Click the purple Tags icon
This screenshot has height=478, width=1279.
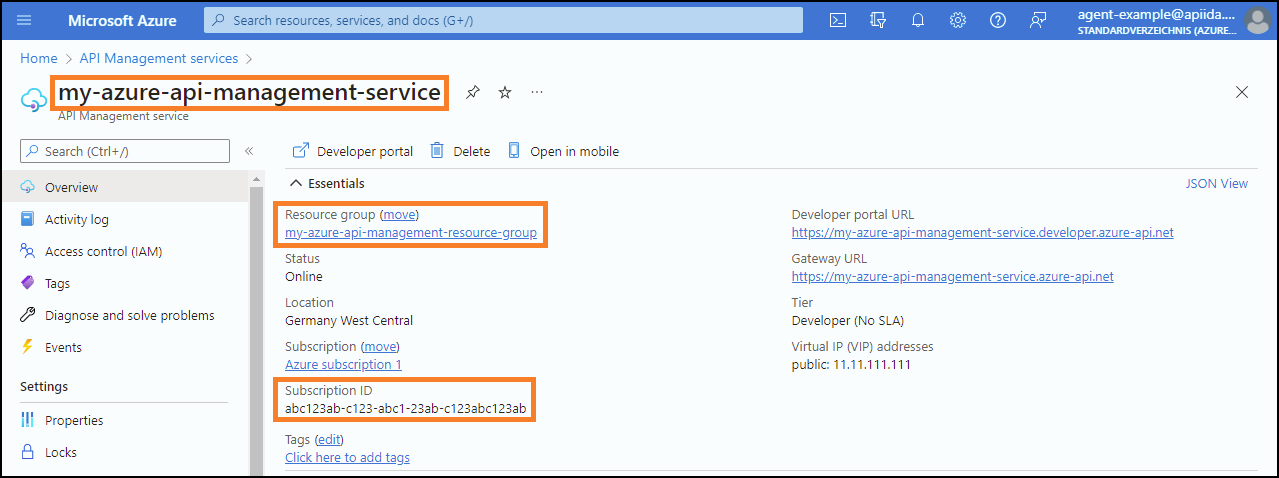coord(27,283)
